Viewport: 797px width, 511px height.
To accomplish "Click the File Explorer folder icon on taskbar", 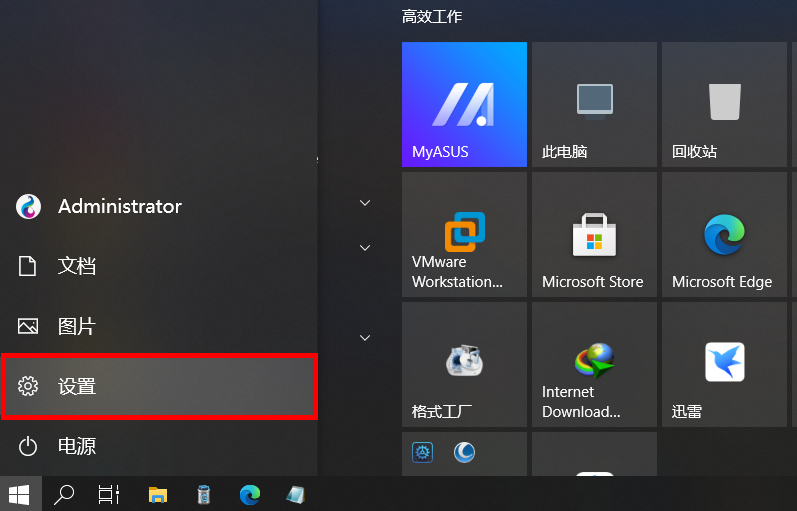I will (x=158, y=494).
